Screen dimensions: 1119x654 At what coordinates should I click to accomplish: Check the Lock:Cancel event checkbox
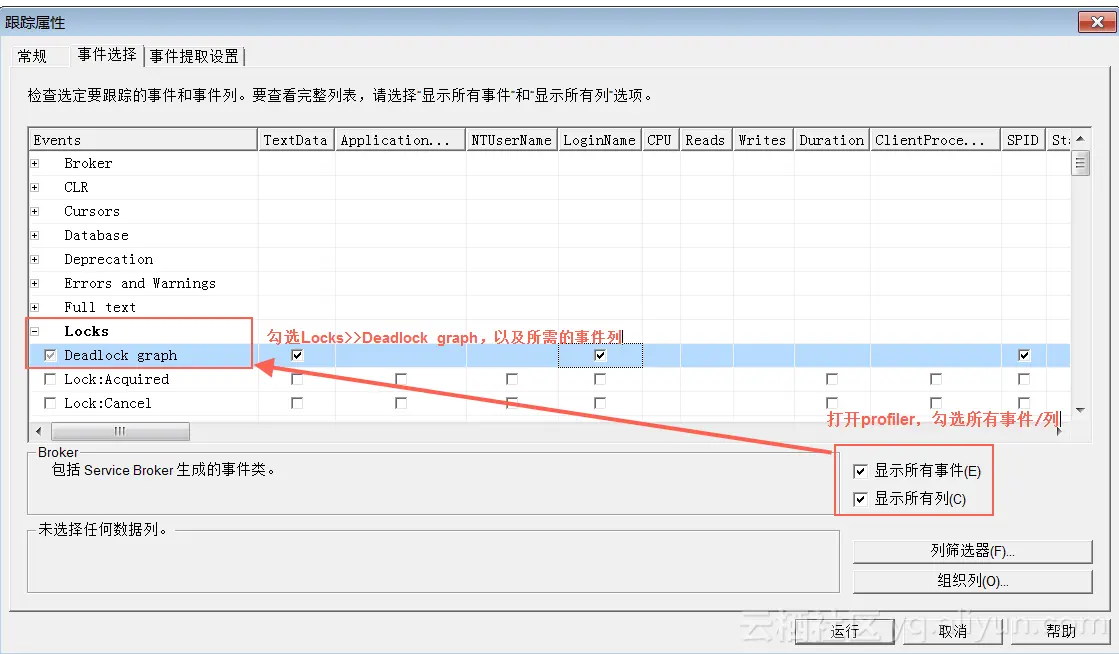[49, 403]
